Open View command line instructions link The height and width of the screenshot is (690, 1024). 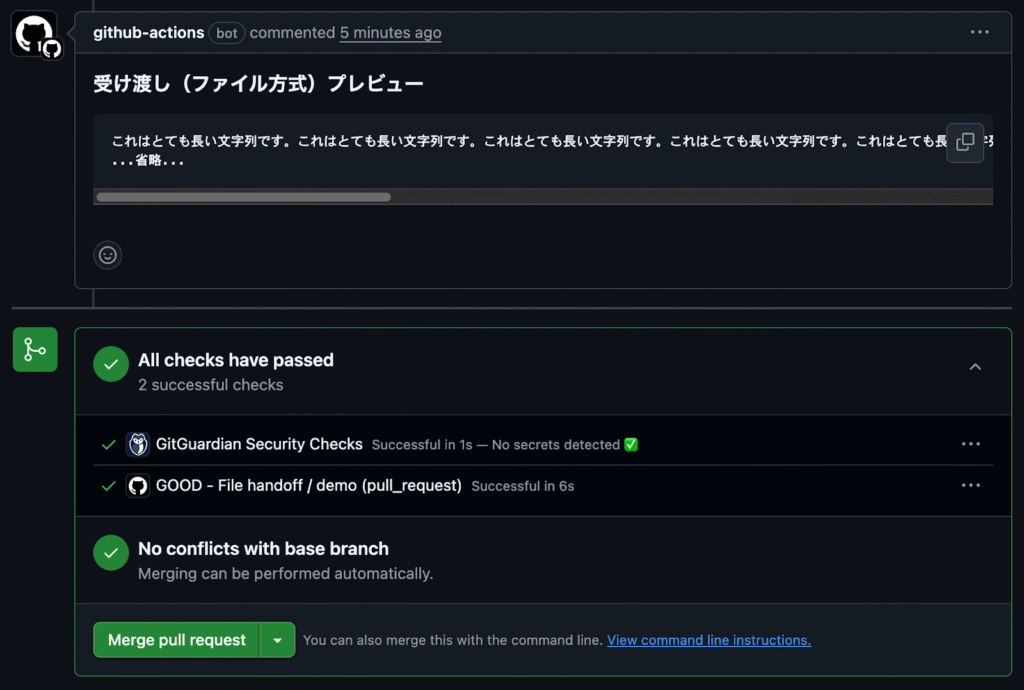[709, 640]
